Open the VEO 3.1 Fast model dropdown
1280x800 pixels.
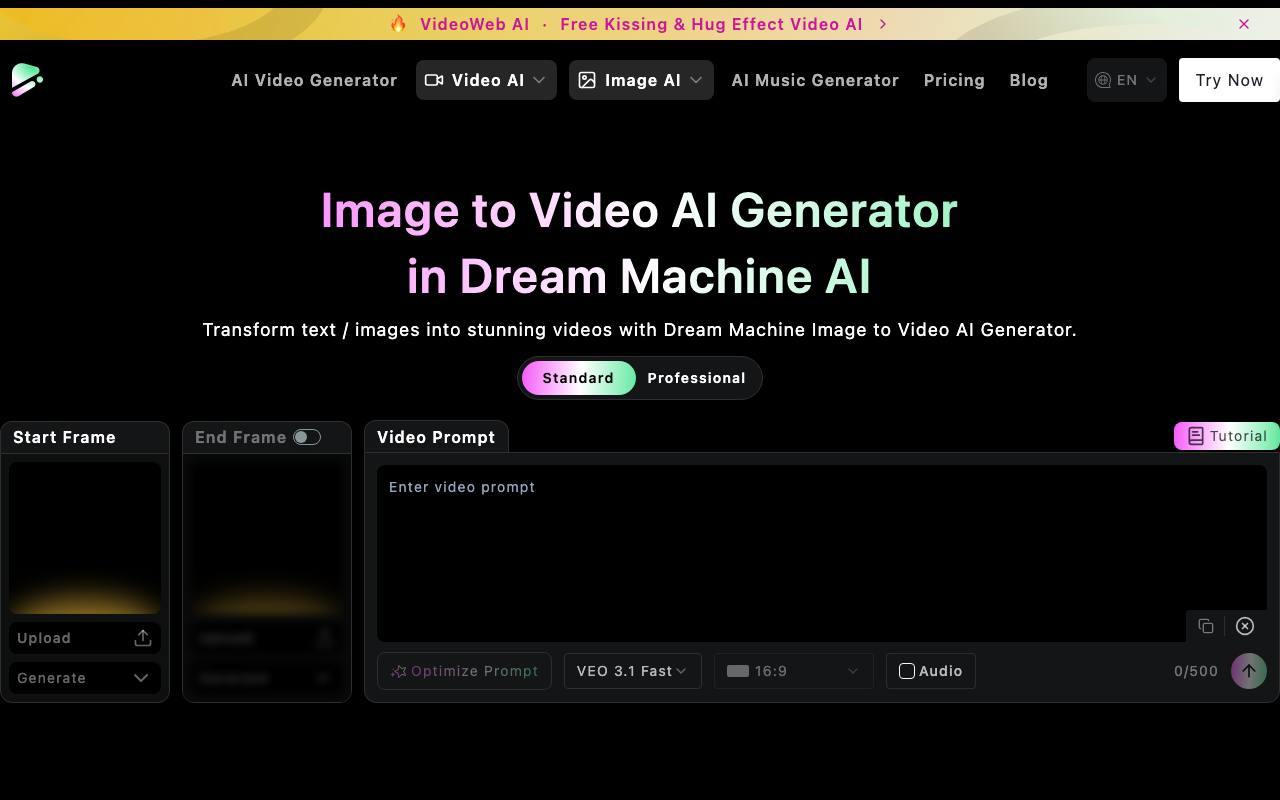(632, 671)
